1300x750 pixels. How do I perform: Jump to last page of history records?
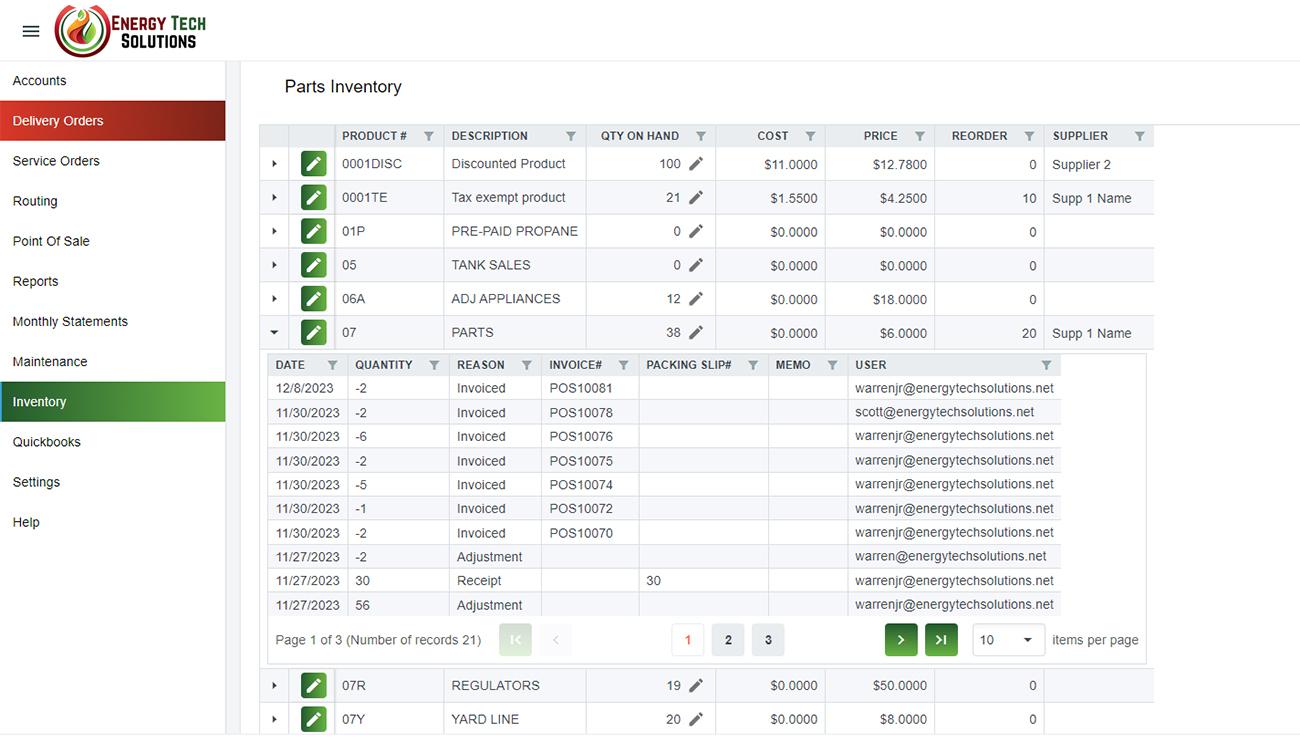941,640
